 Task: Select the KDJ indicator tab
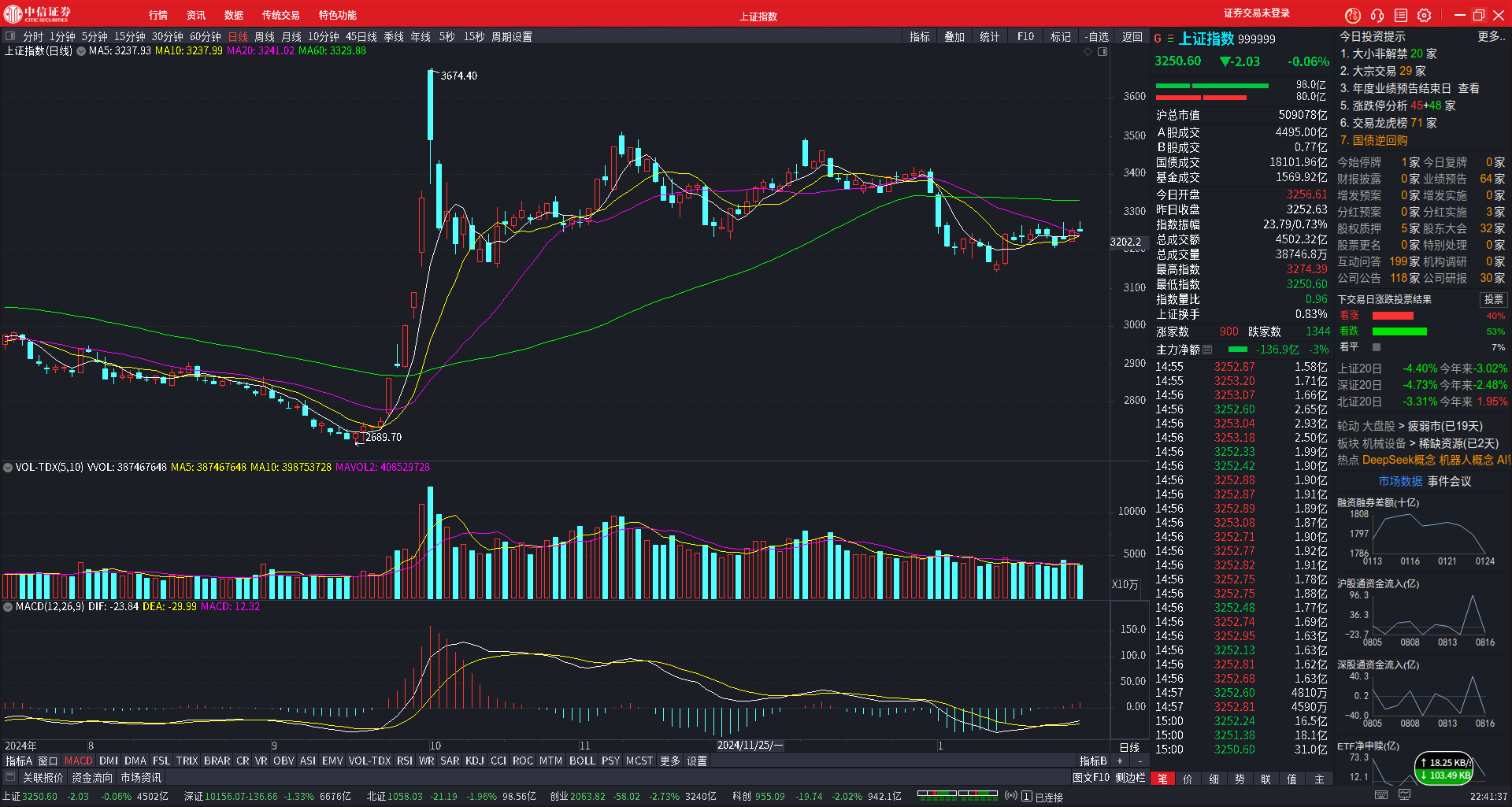click(x=475, y=761)
